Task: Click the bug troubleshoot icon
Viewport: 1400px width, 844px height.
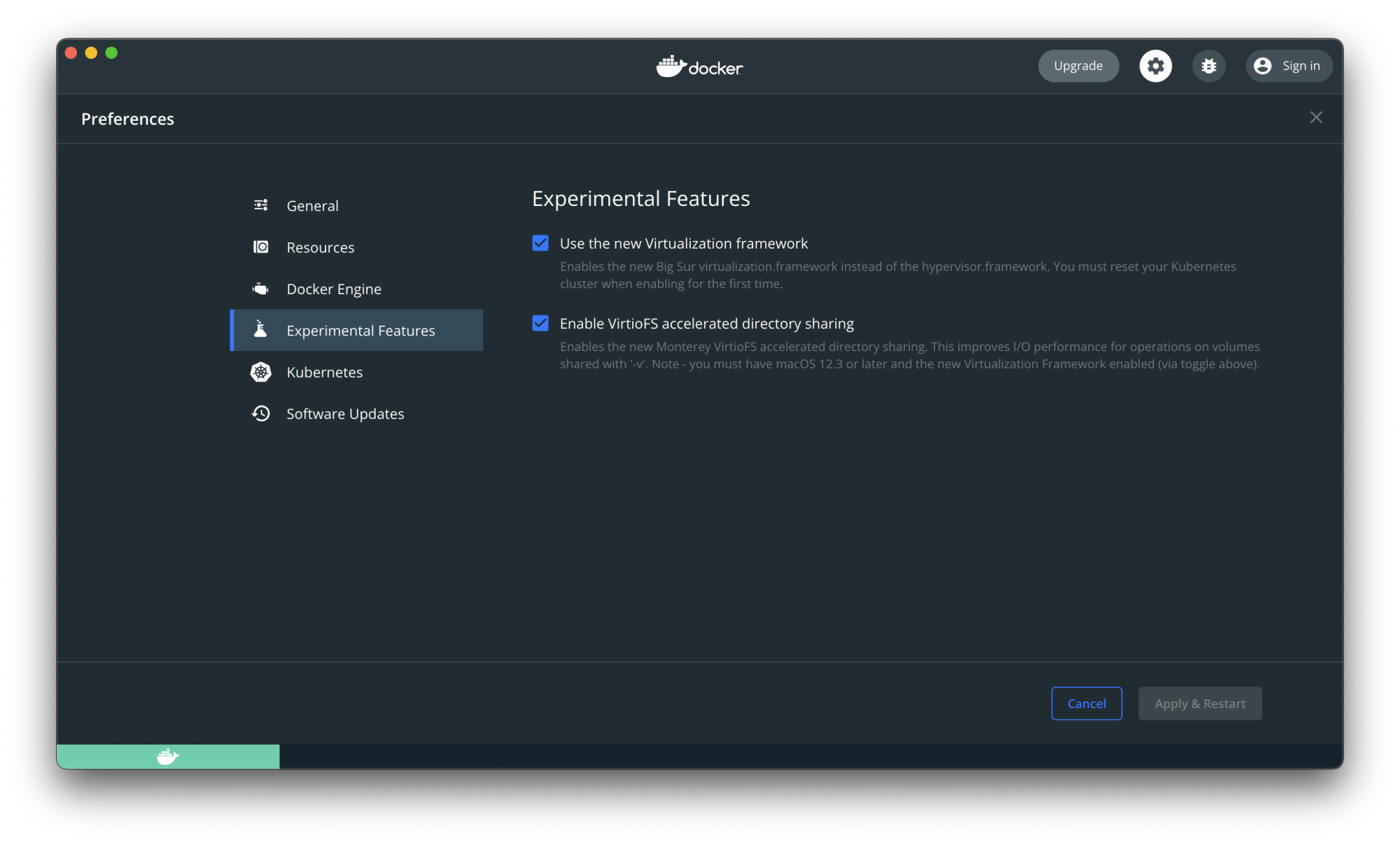Action: click(x=1208, y=66)
